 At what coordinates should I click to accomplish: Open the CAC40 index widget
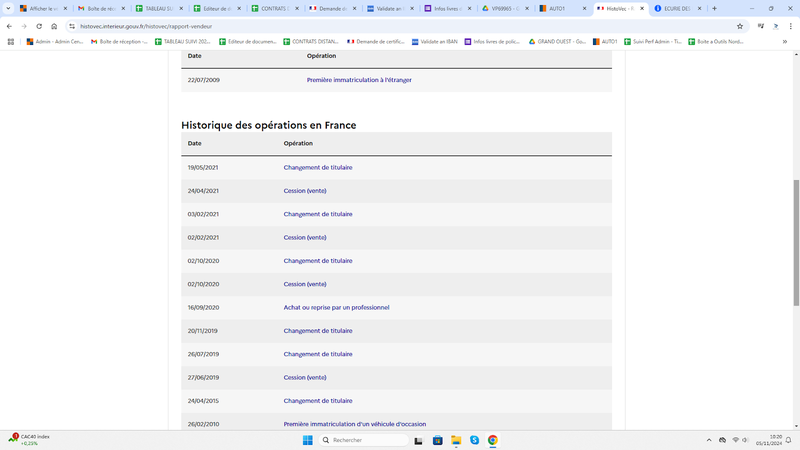[30, 440]
